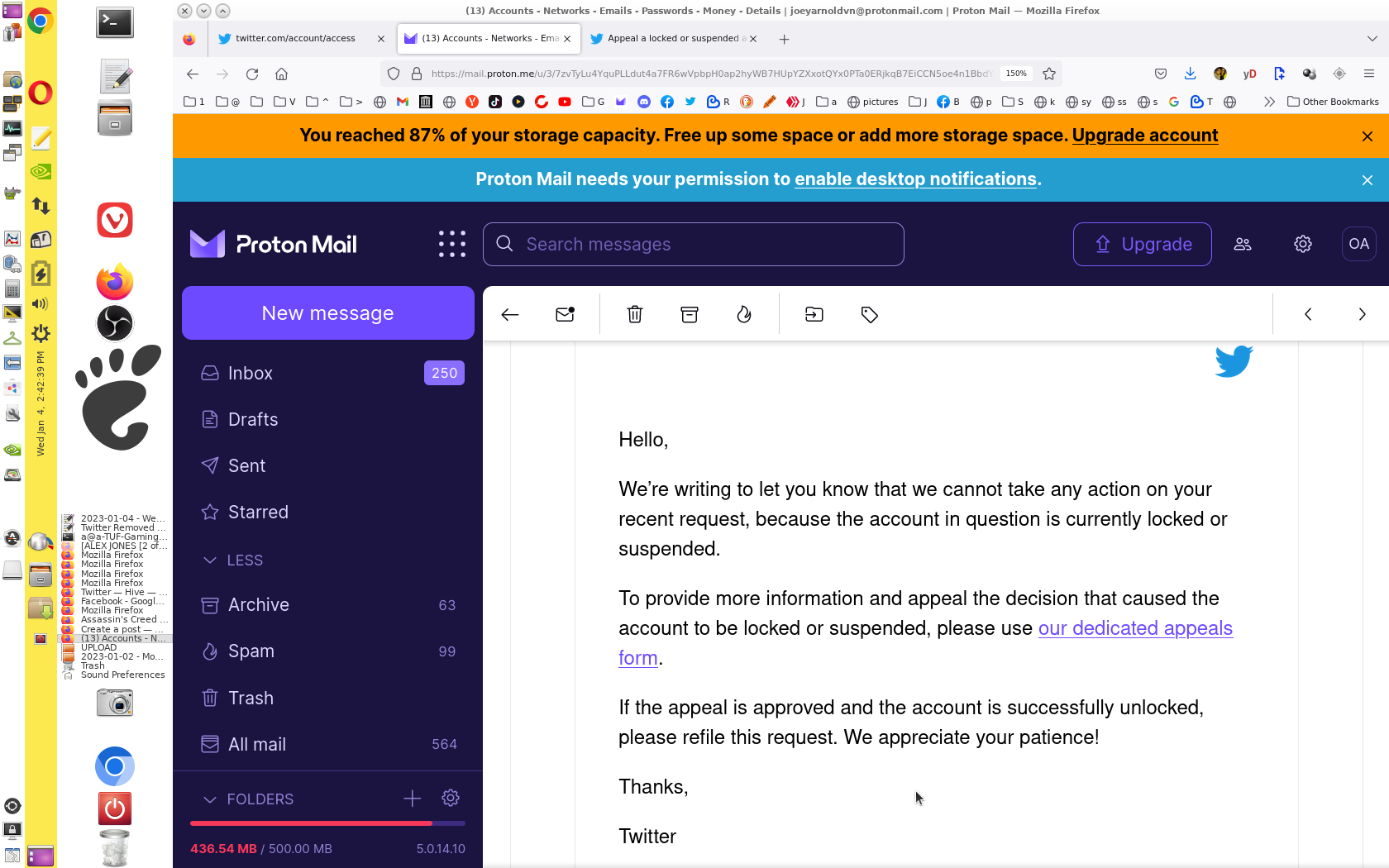
Task: Mark the message as unread
Action: point(566,314)
